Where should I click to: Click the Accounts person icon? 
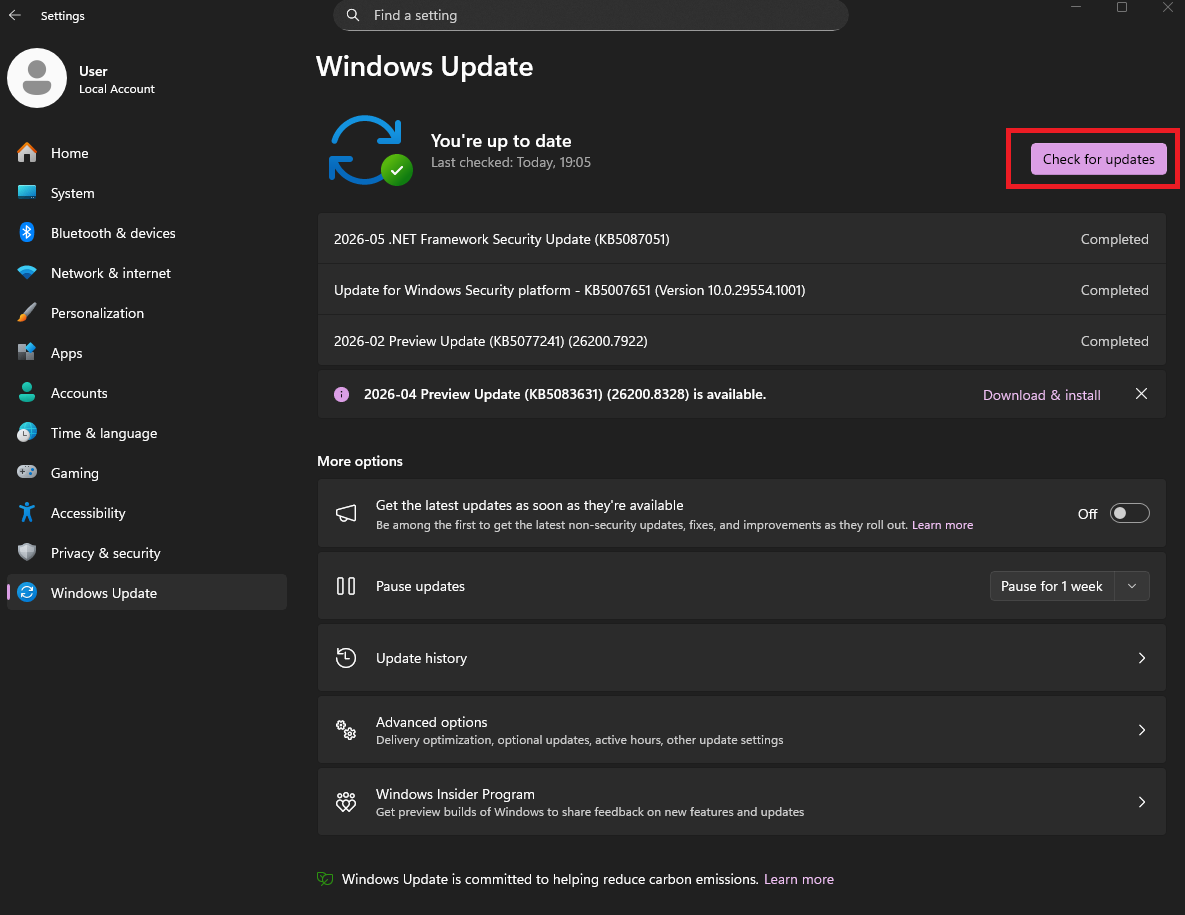click(27, 392)
